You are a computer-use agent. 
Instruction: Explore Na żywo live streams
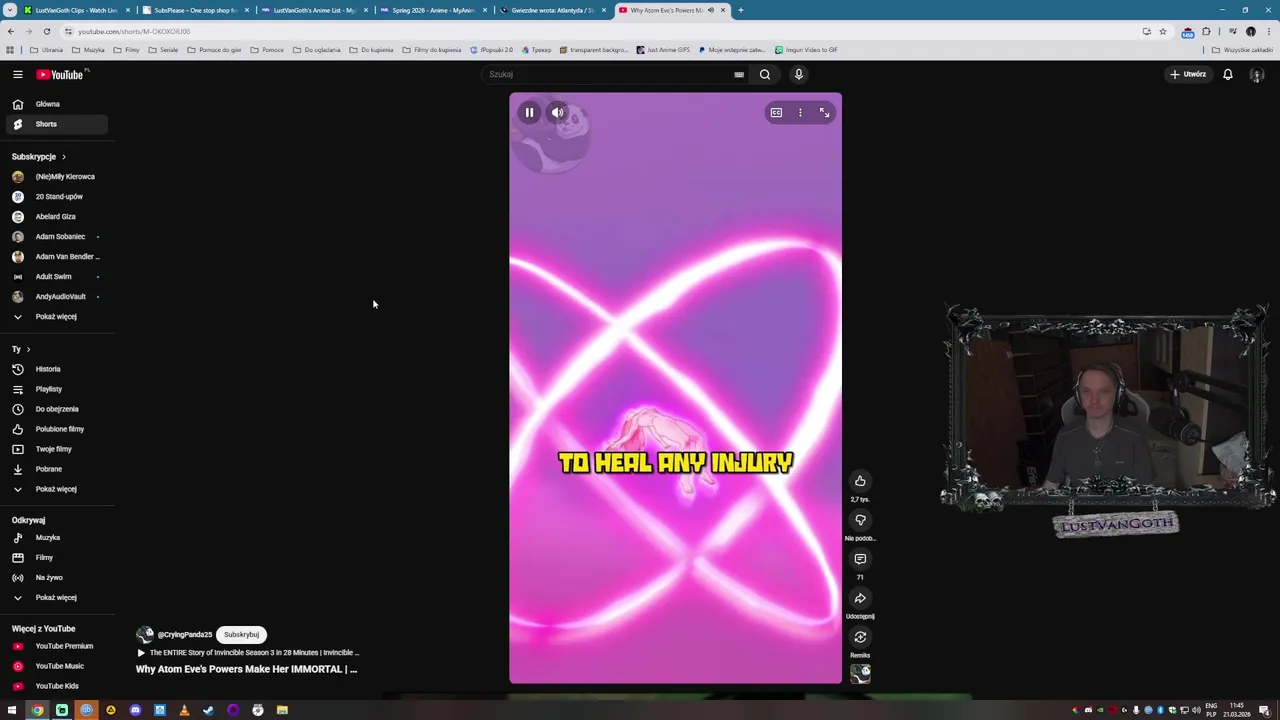coord(56,578)
